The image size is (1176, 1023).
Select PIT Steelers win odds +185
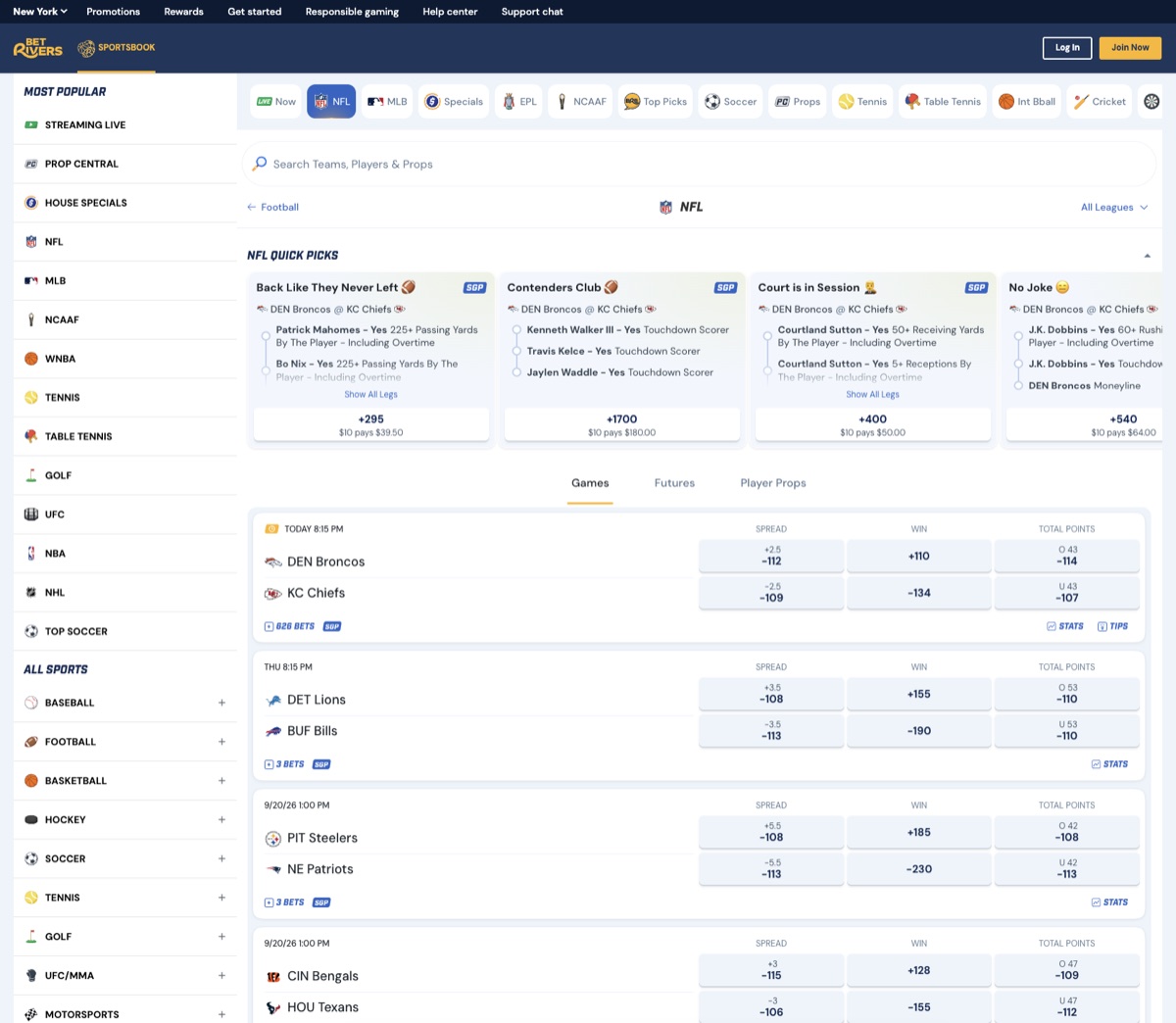tap(918, 832)
